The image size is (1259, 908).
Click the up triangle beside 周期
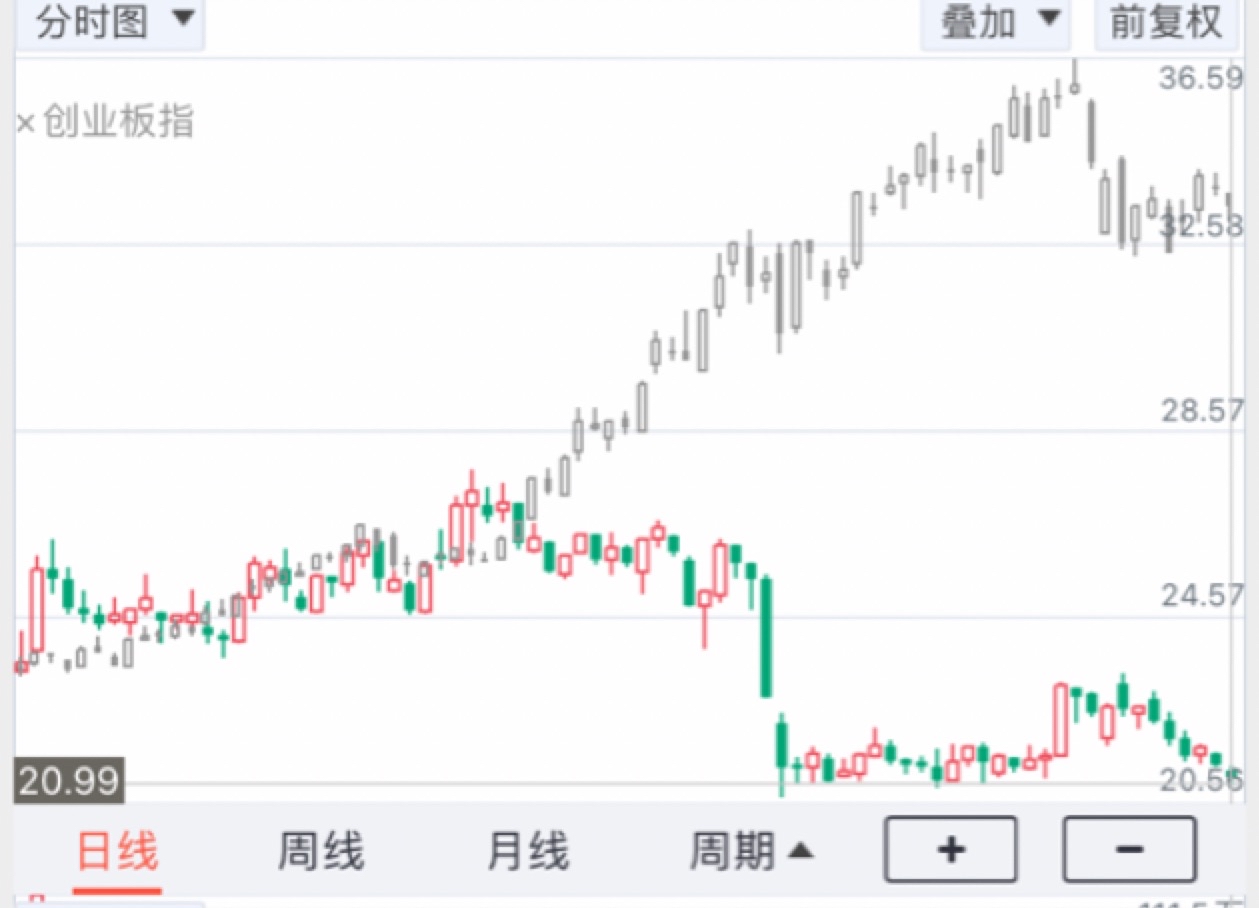(x=800, y=852)
